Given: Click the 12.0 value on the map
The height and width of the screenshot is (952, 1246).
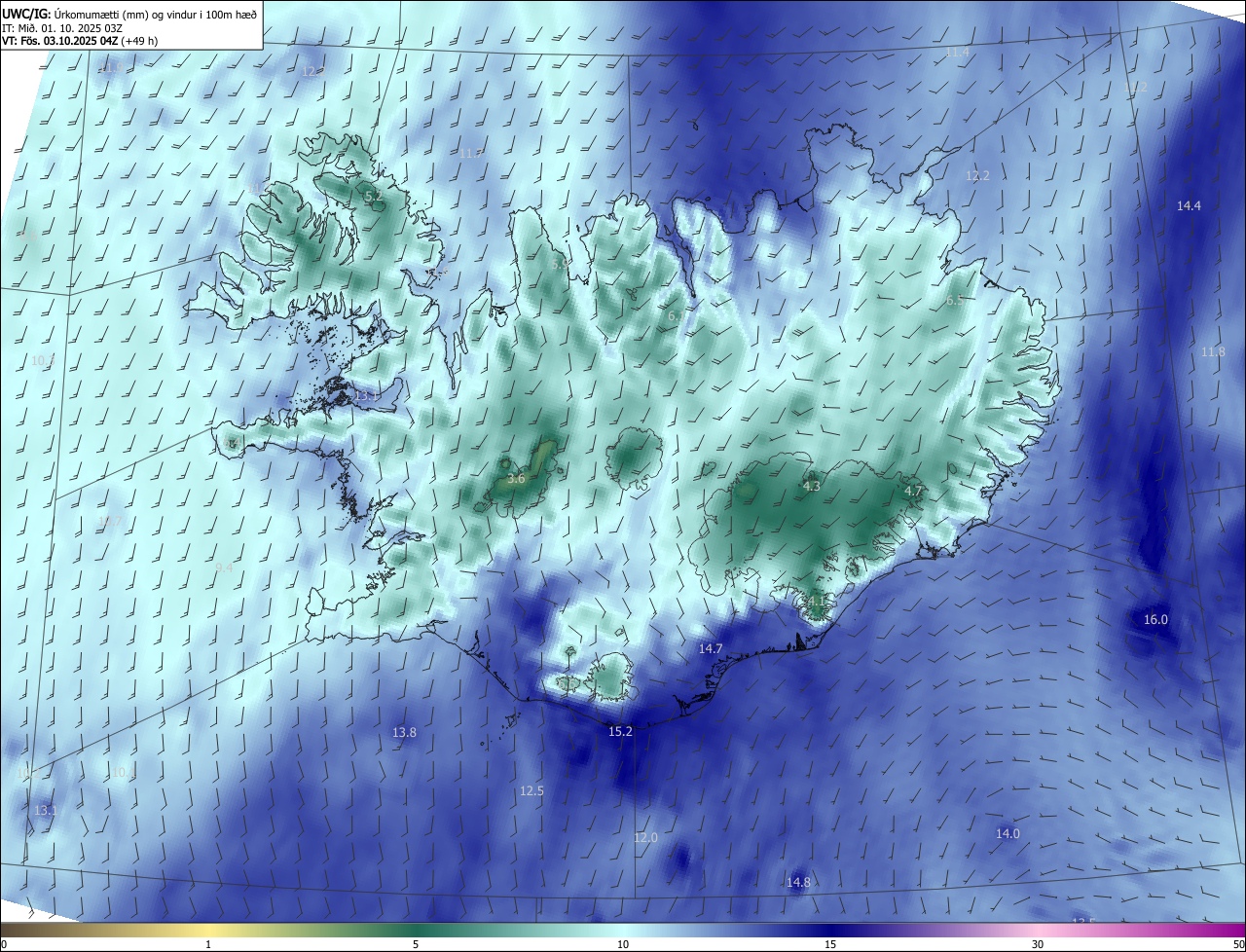Looking at the screenshot, I should 645,838.
